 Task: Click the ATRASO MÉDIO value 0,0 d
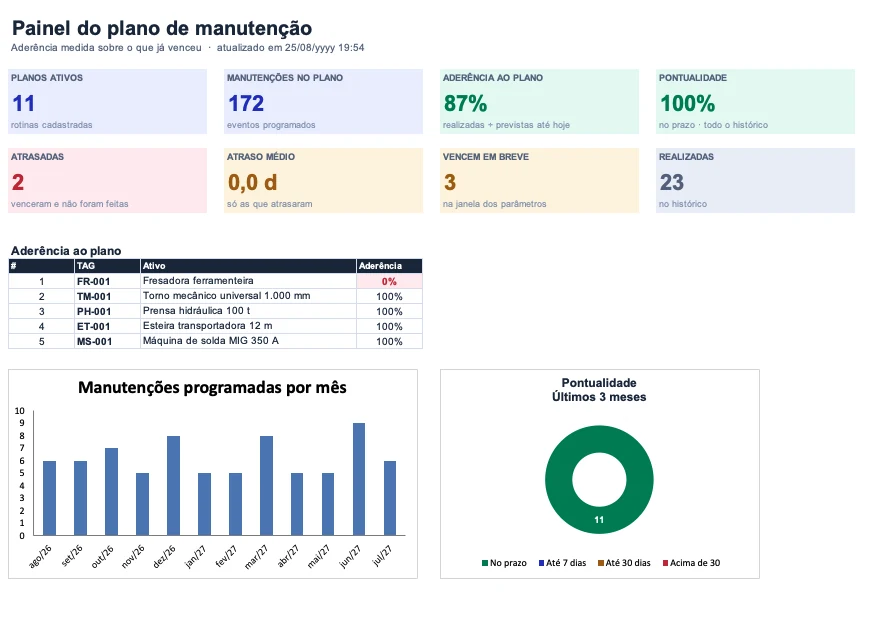(252, 182)
